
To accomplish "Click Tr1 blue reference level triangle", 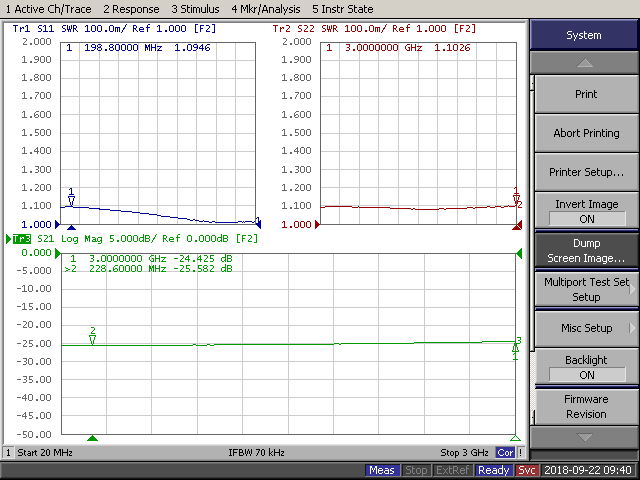I will tap(58, 224).
